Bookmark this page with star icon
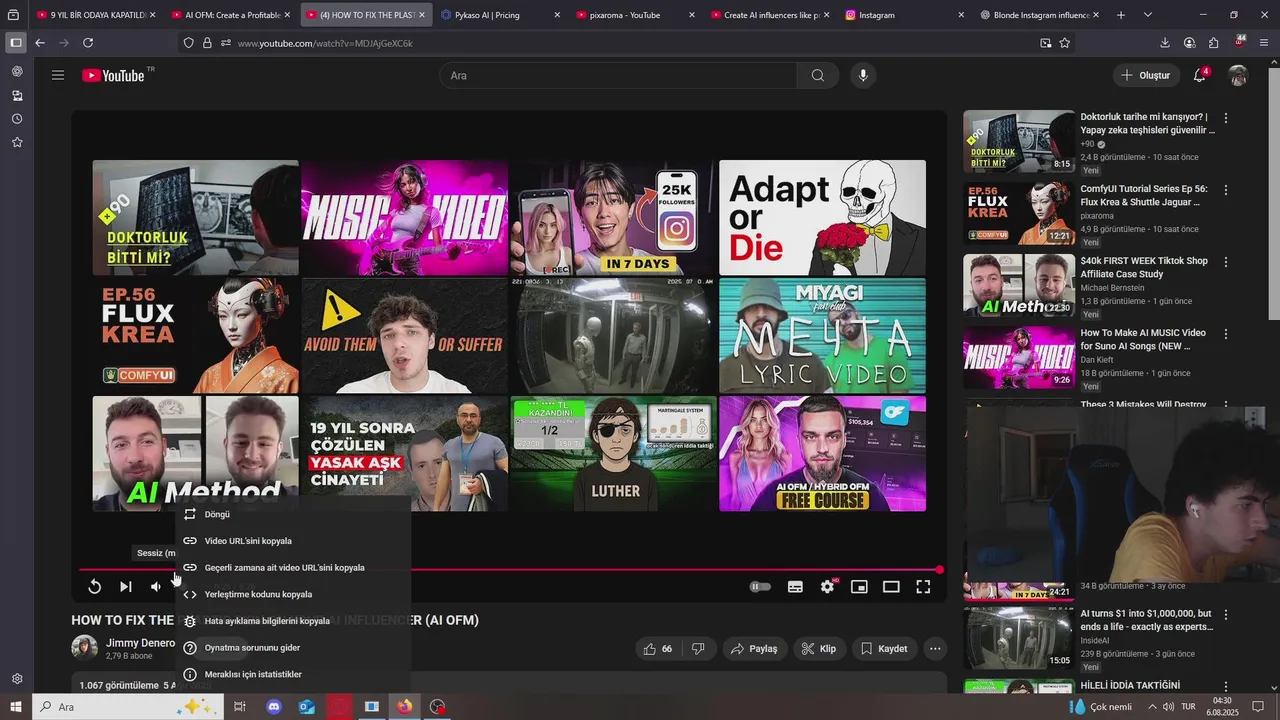Viewport: 1280px width, 720px height. 1065,43
